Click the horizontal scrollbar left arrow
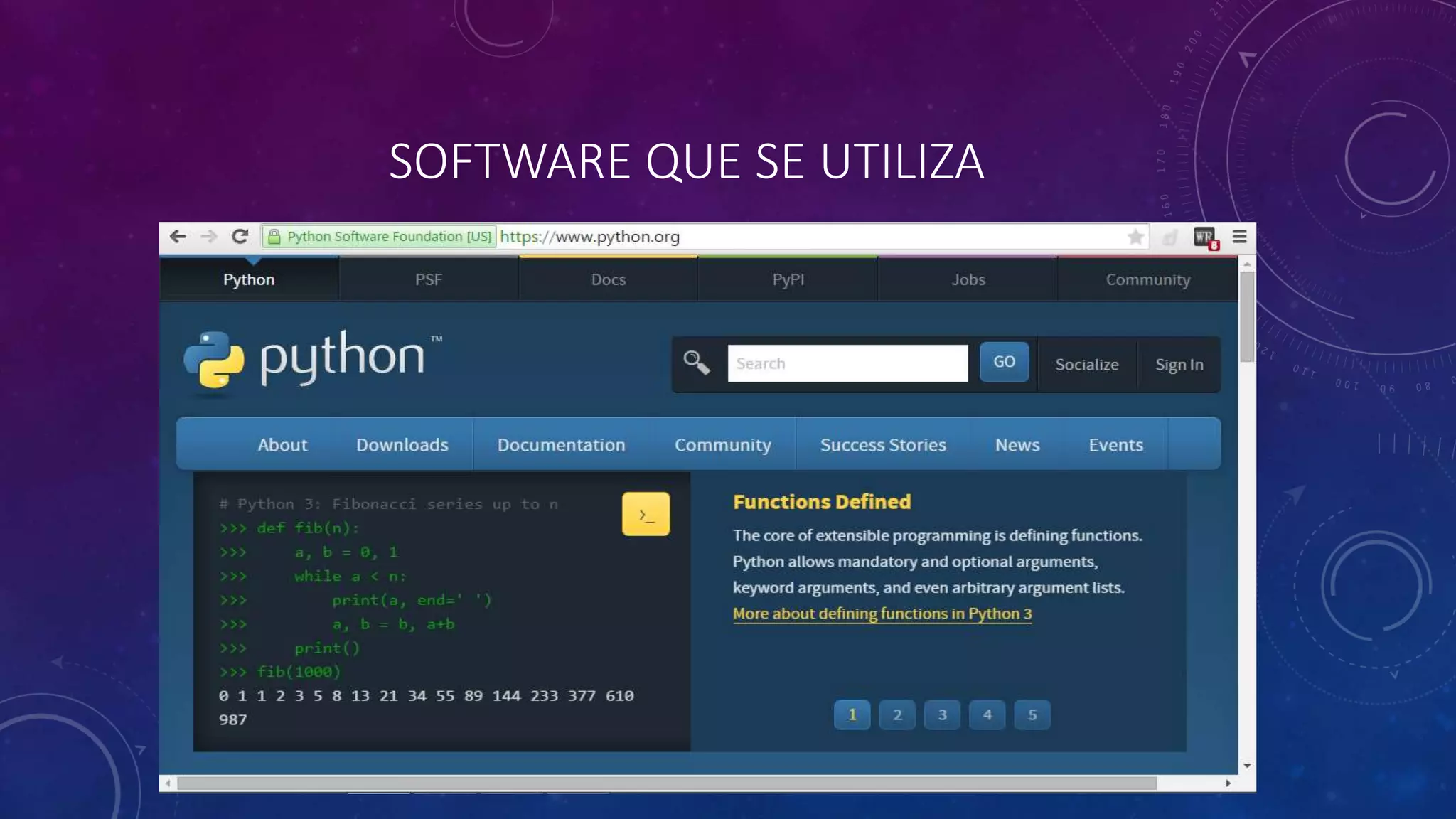The width and height of the screenshot is (1456, 819). 168,783
